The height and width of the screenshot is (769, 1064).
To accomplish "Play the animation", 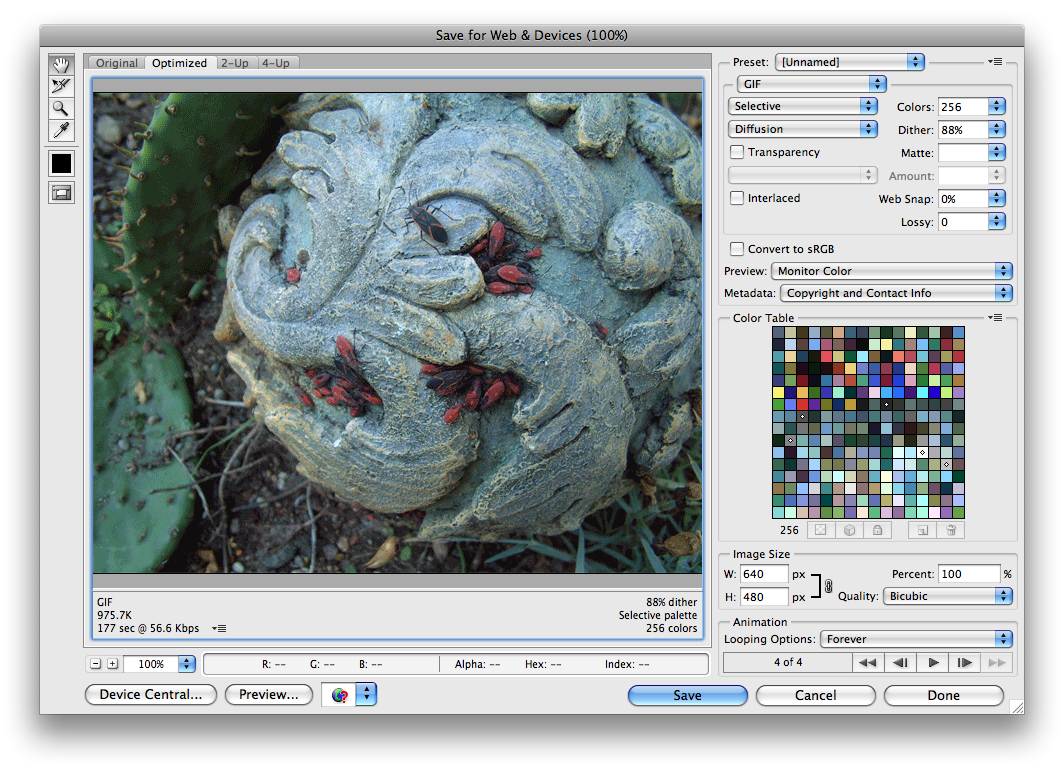I will pos(933,662).
